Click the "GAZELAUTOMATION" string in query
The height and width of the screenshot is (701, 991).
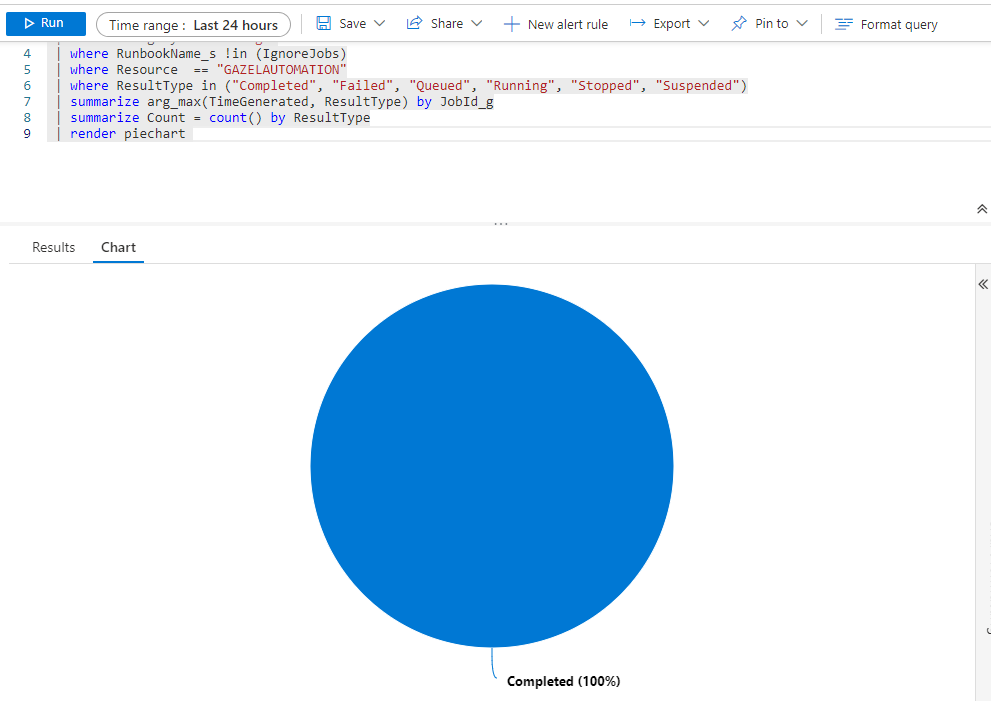[x=281, y=70]
